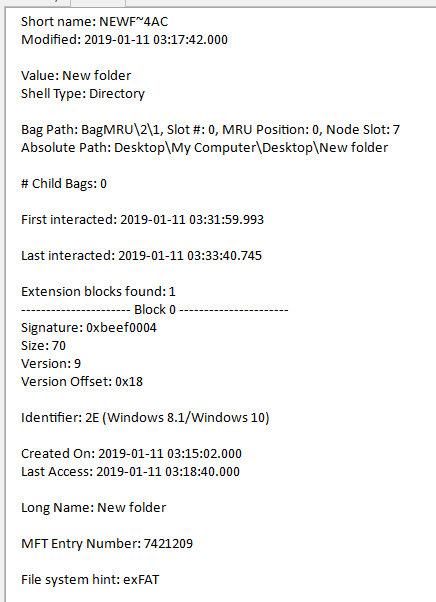Click the Size: 70 line

tap(43, 346)
